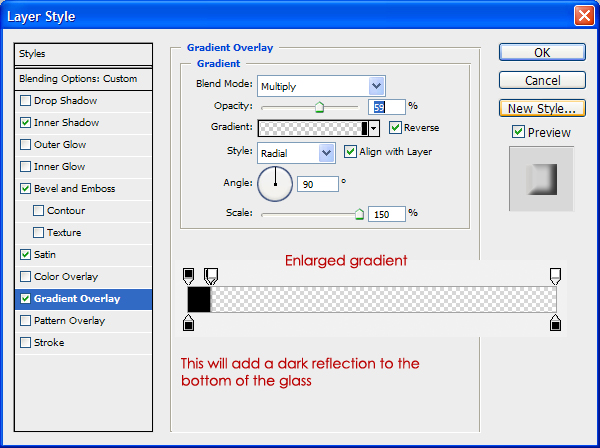
Task: Enable the Color Overlay checkbox
Action: pyautogui.click(x=25, y=277)
